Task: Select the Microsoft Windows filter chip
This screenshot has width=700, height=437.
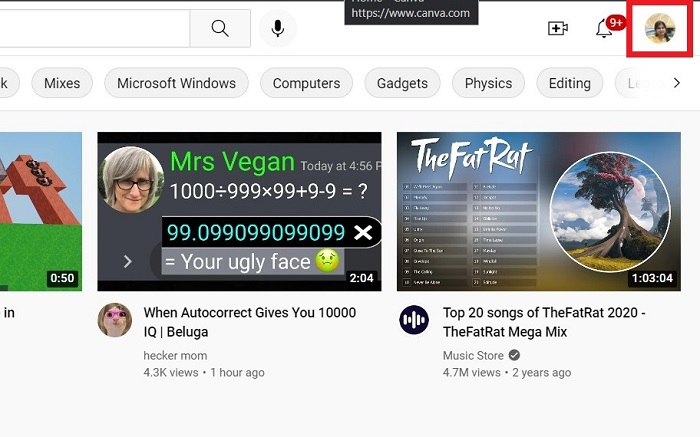Action: tap(176, 83)
